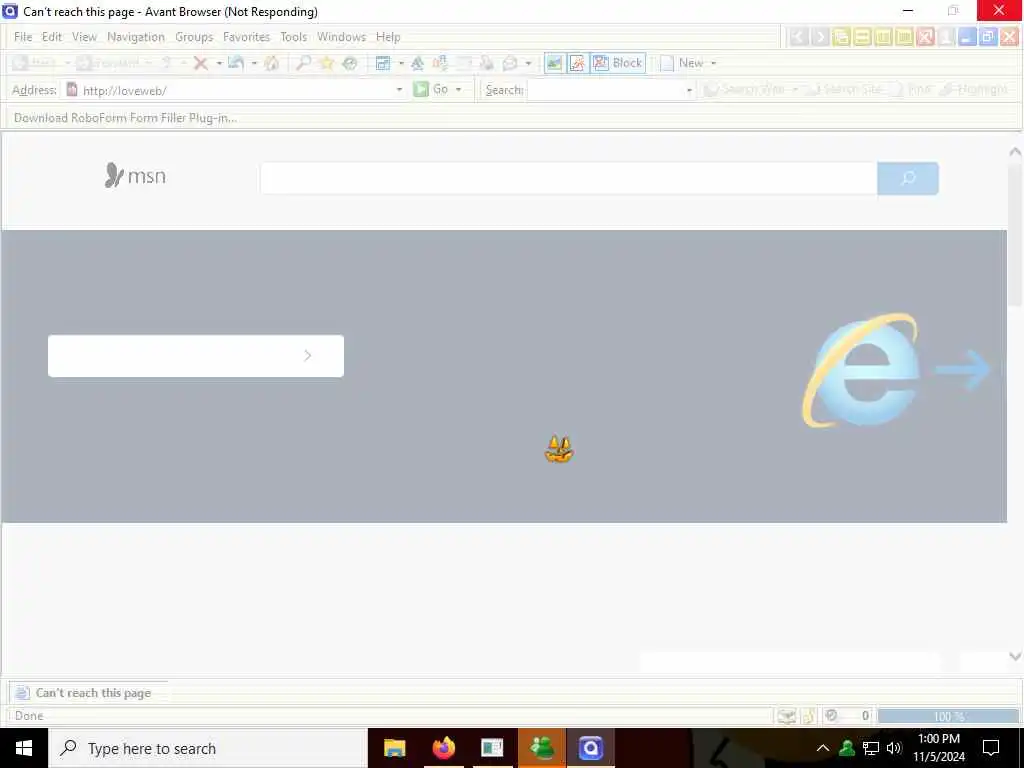
Task: Click the Refresh page toolbar icon
Action: tap(236, 63)
